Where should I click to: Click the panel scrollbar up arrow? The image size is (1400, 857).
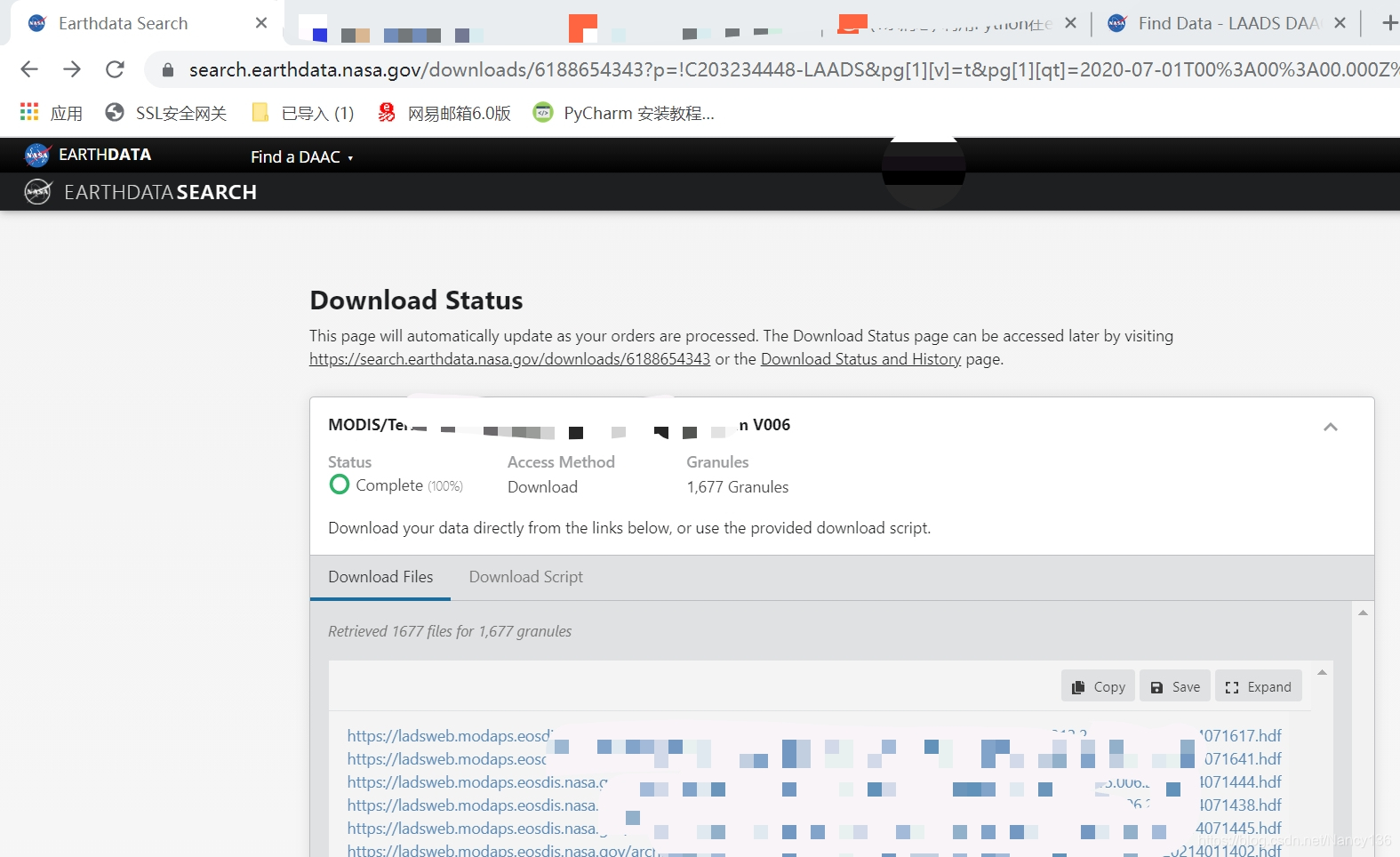[1363, 613]
